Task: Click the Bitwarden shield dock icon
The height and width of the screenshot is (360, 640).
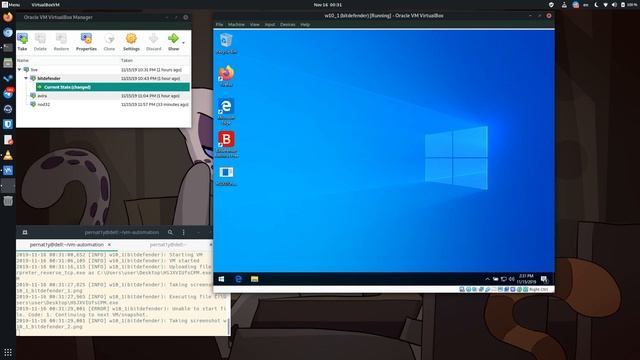Action: pyautogui.click(x=8, y=124)
